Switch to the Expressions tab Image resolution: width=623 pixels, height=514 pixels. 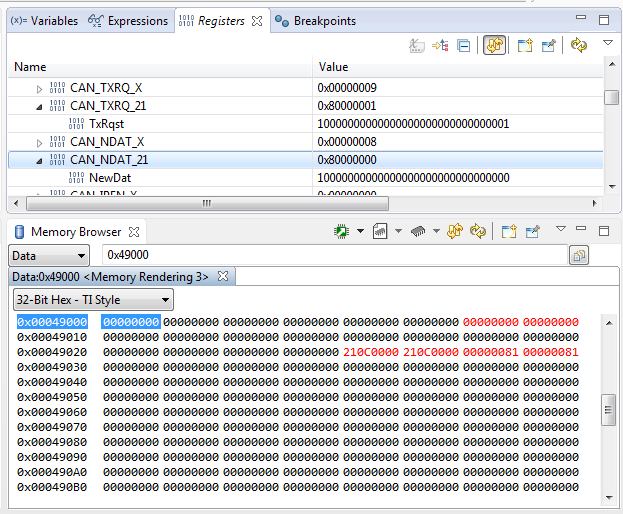point(128,21)
